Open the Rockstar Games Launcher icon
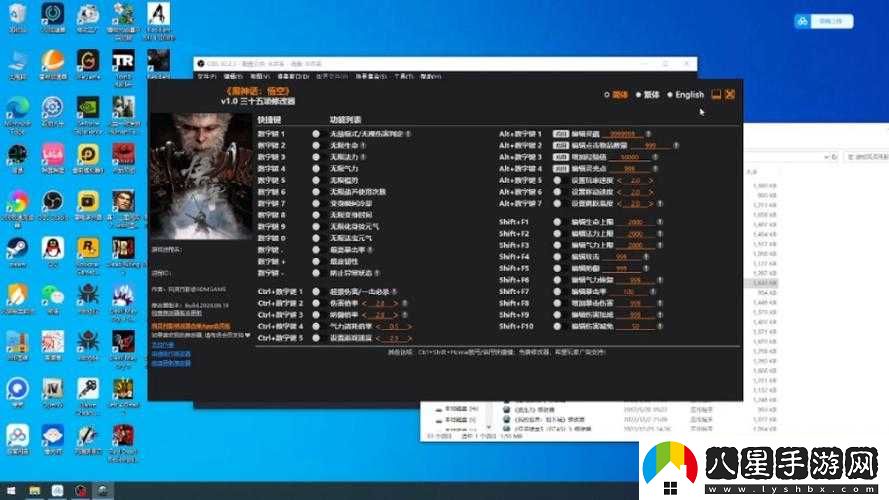 click(x=87, y=247)
